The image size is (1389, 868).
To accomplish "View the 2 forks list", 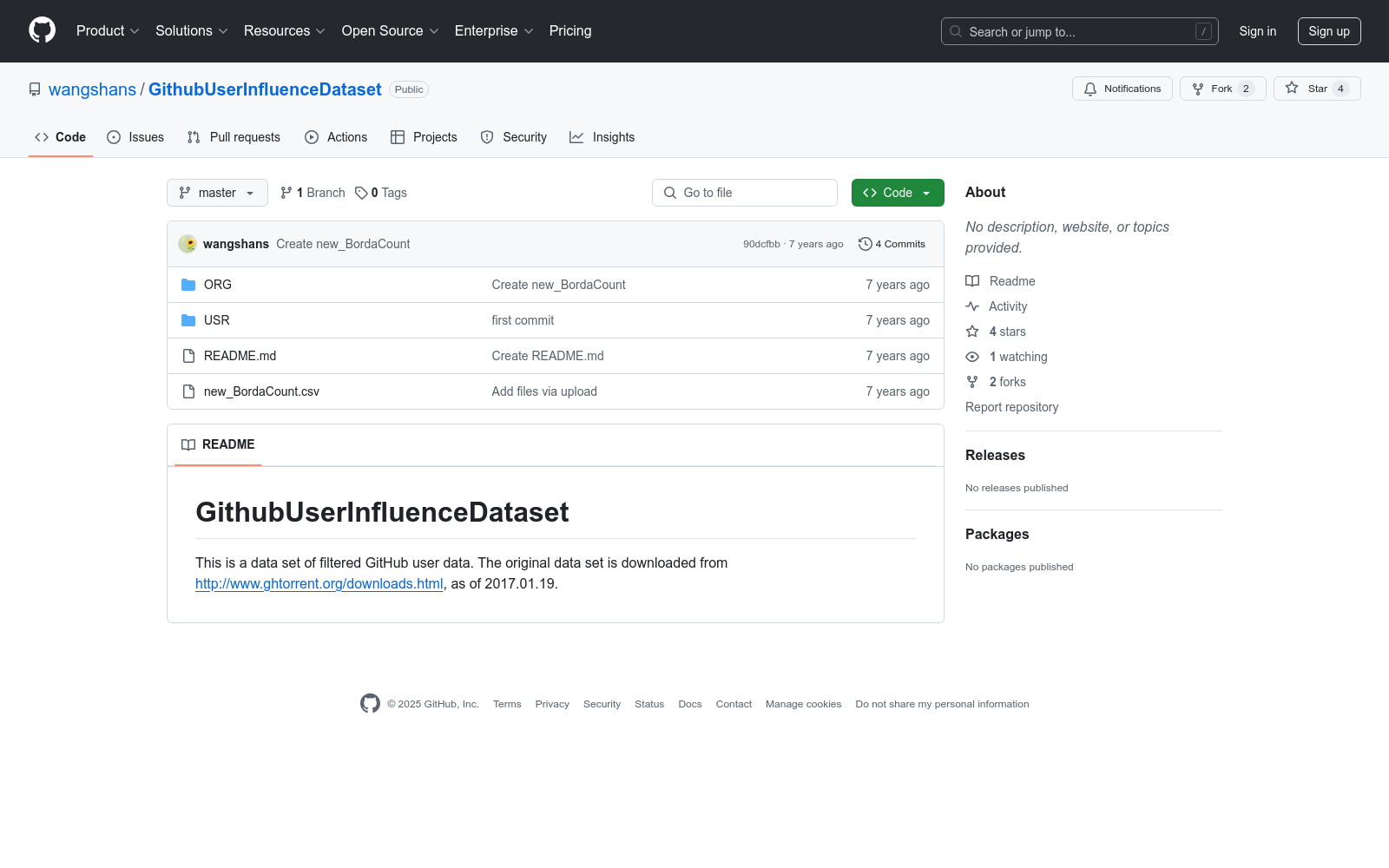I will pos(996,382).
